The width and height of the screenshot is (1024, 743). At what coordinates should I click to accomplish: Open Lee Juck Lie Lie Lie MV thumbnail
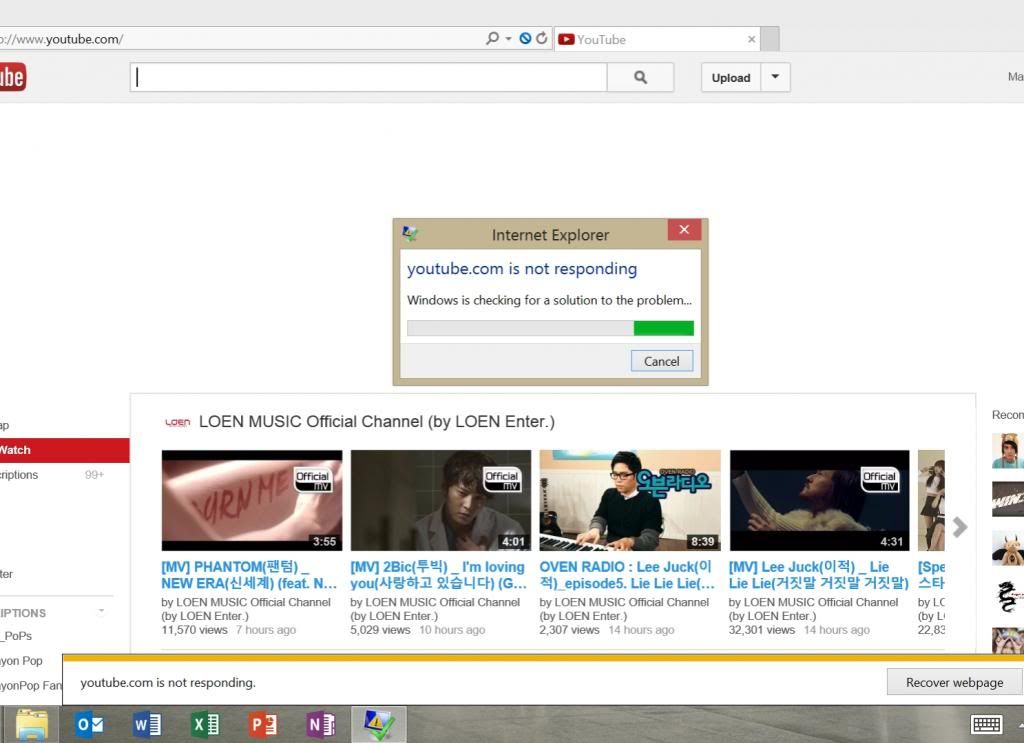[820, 500]
